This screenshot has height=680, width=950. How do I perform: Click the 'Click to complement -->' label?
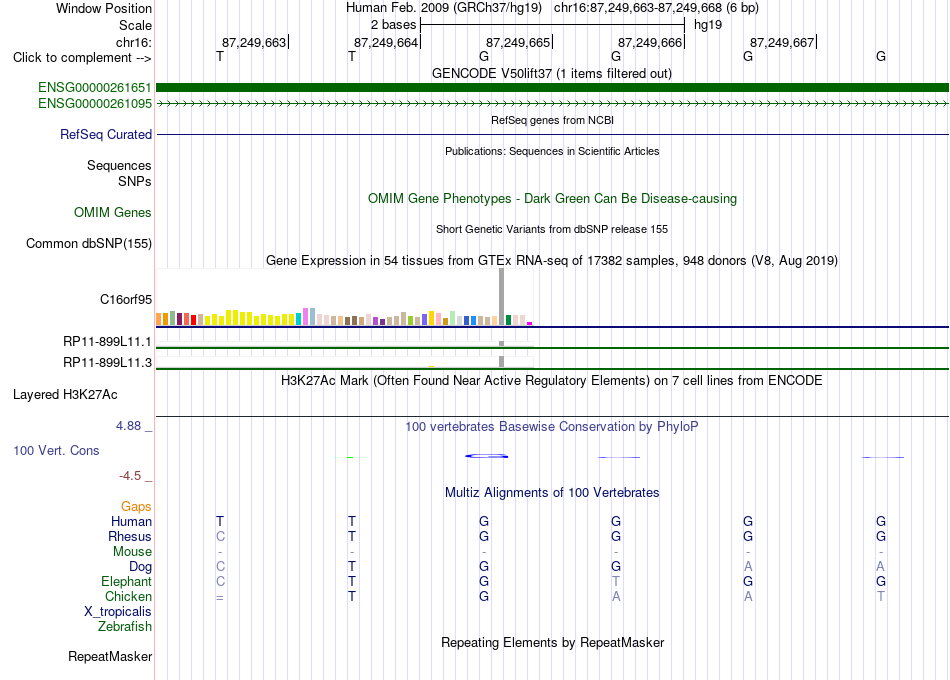[82, 58]
